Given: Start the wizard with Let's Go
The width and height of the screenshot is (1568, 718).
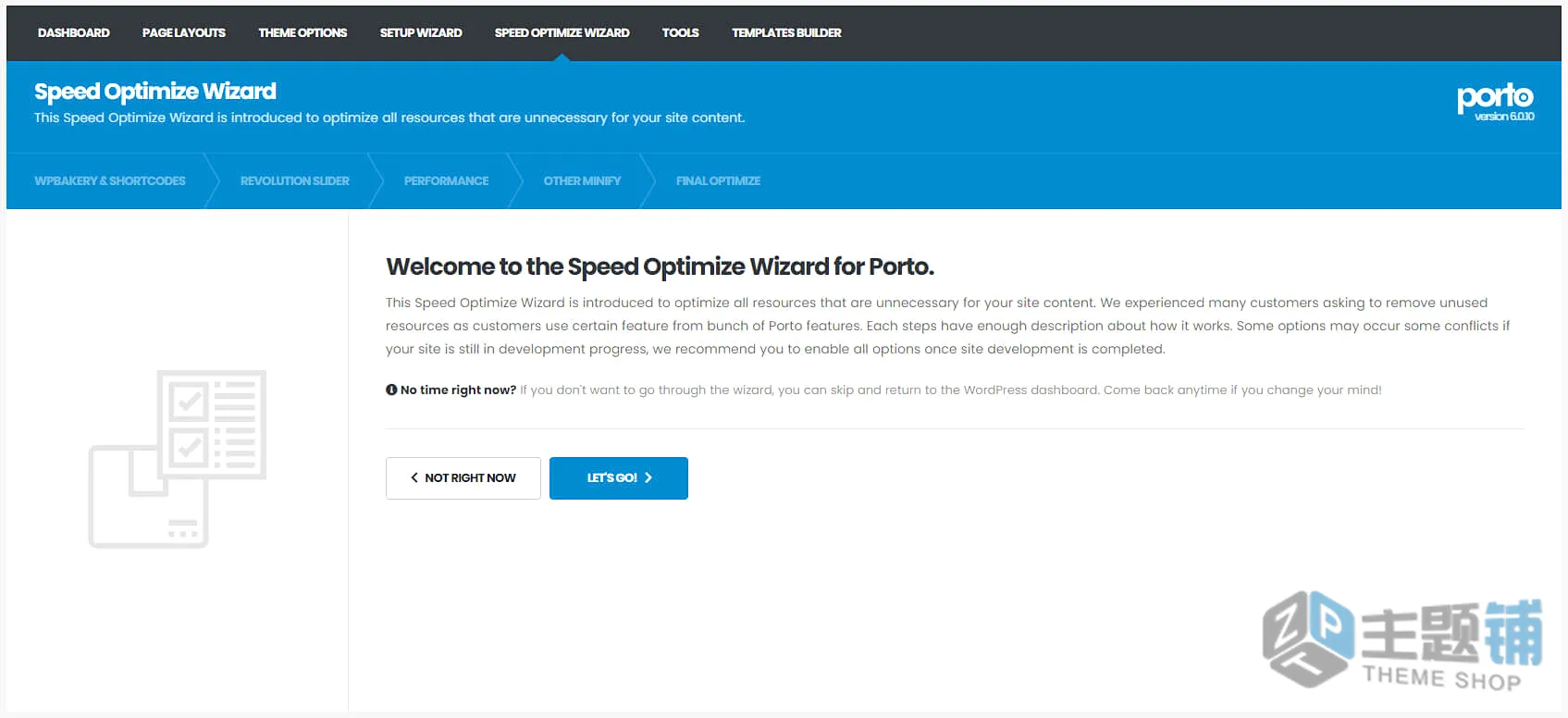Looking at the screenshot, I should (x=619, y=478).
